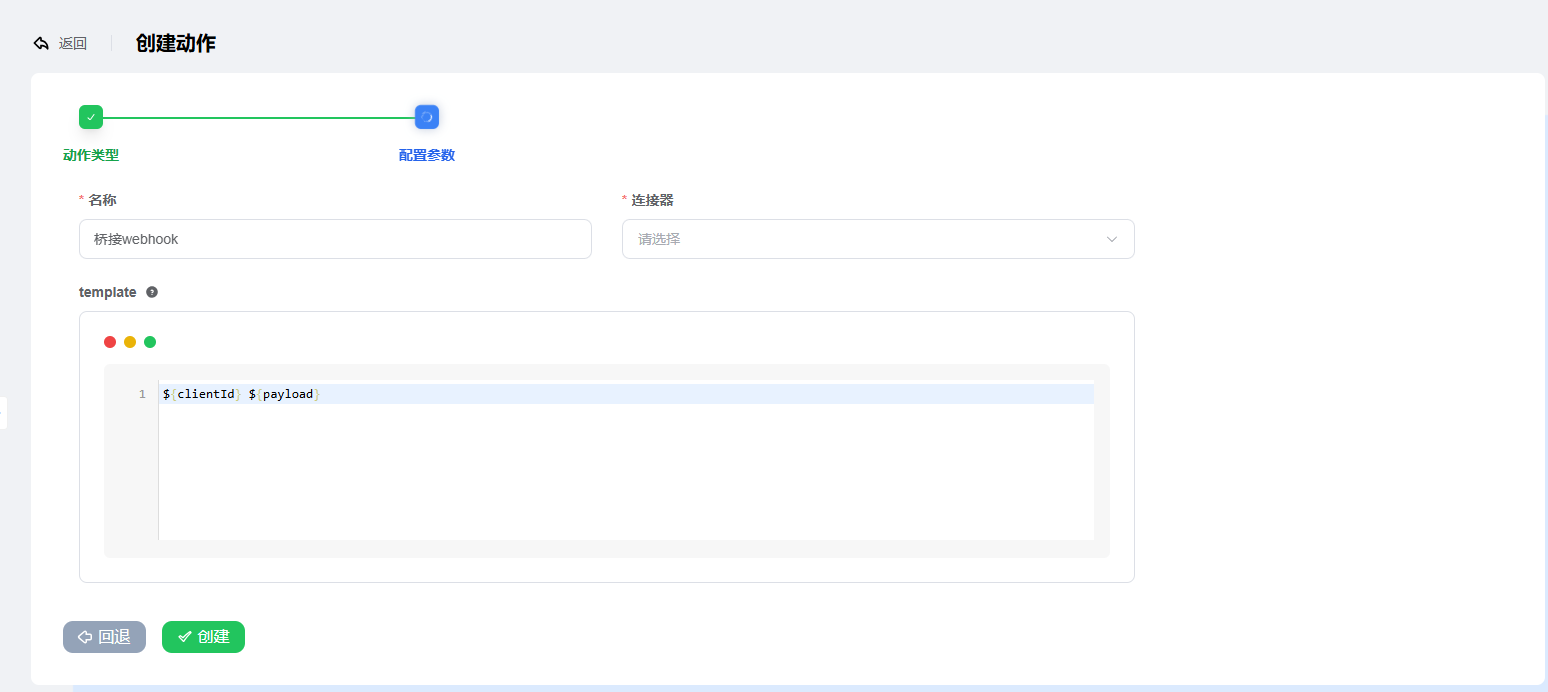Click the 动作类型 step label
Image resolution: width=1548 pixels, height=692 pixels.
click(x=91, y=155)
